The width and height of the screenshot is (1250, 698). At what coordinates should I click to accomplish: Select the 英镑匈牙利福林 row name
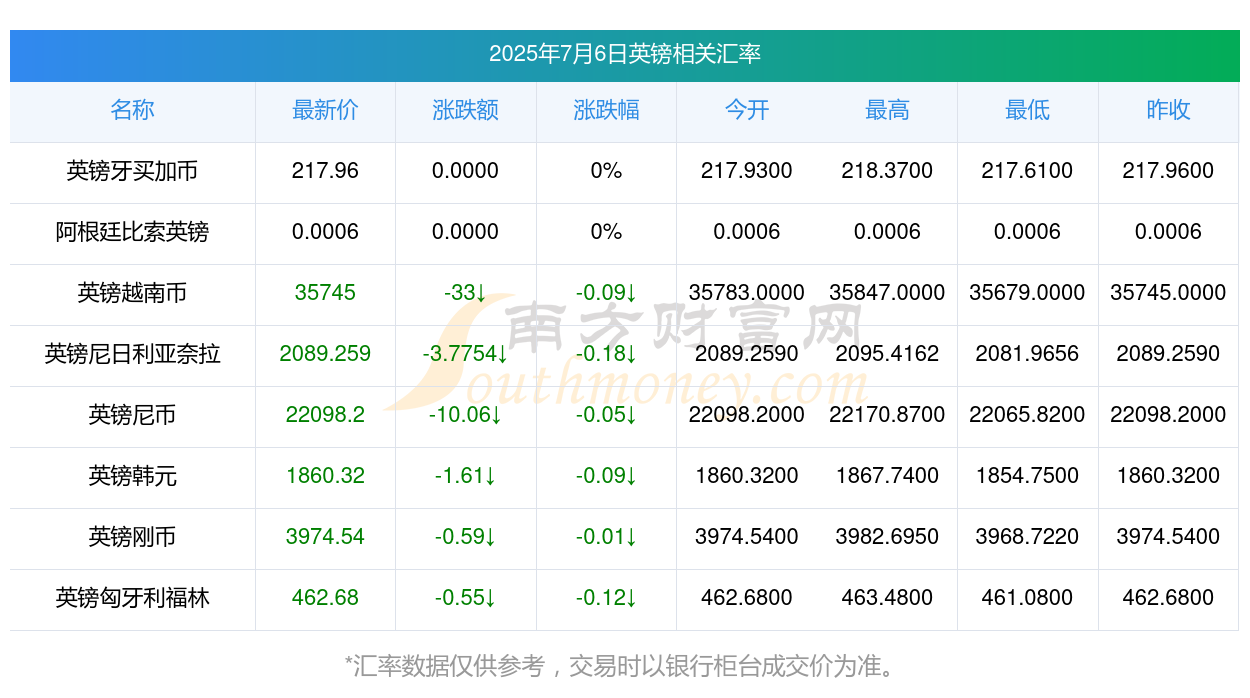tap(132, 598)
